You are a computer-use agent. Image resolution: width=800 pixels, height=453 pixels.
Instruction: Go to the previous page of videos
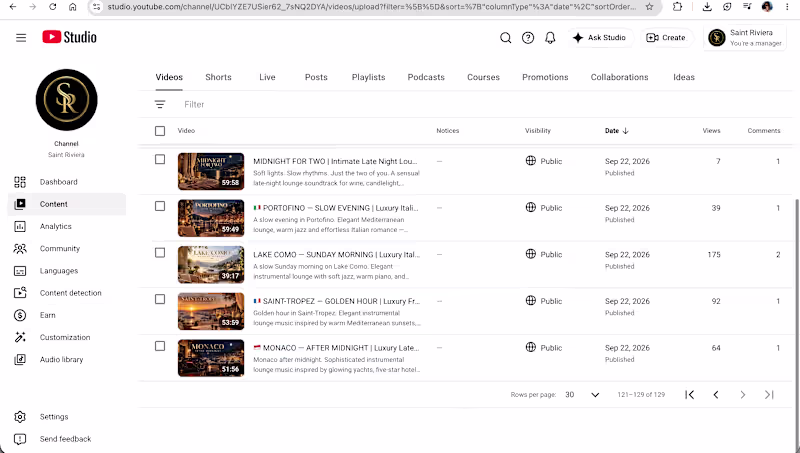coord(716,395)
